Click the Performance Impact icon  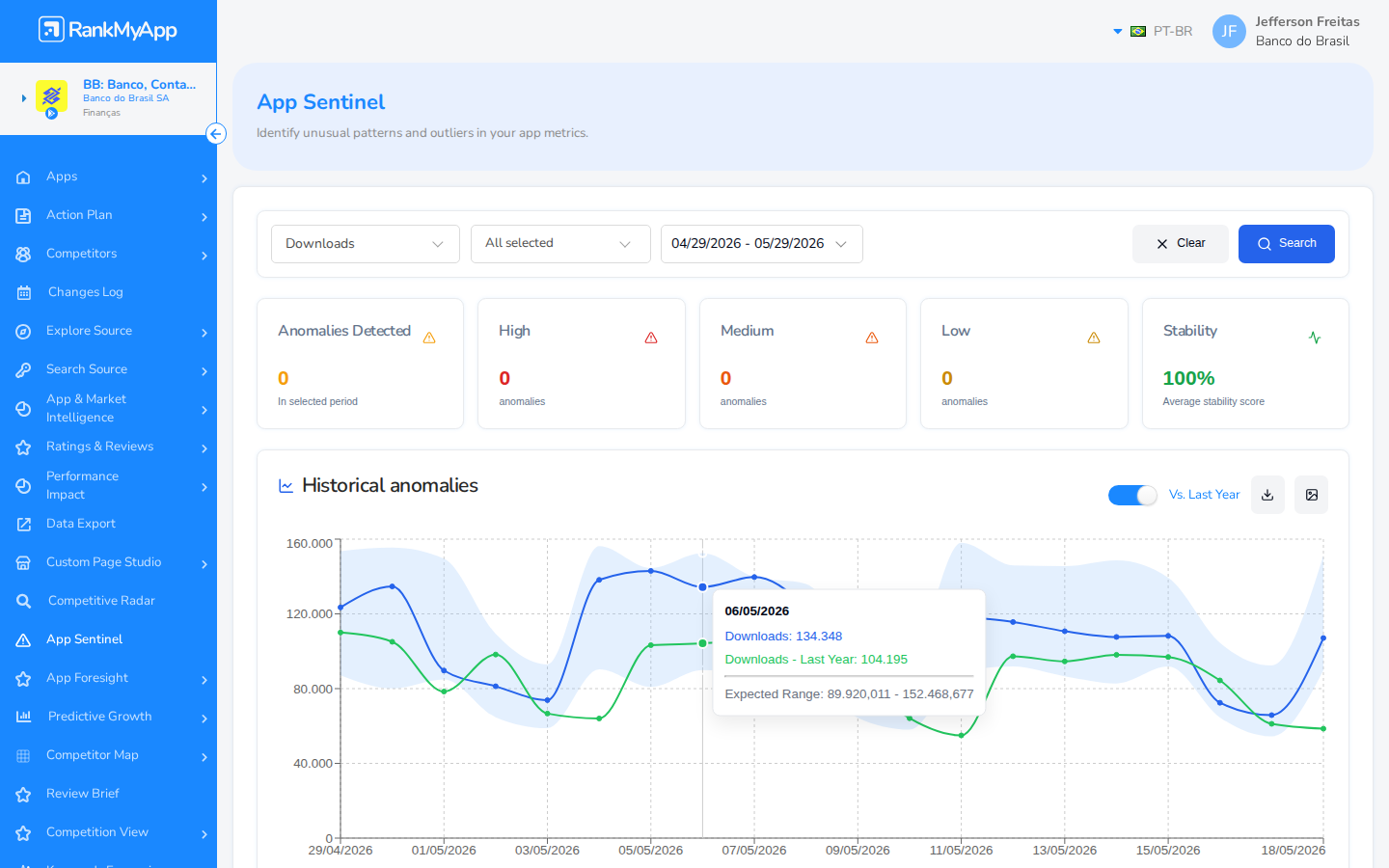[x=23, y=486]
